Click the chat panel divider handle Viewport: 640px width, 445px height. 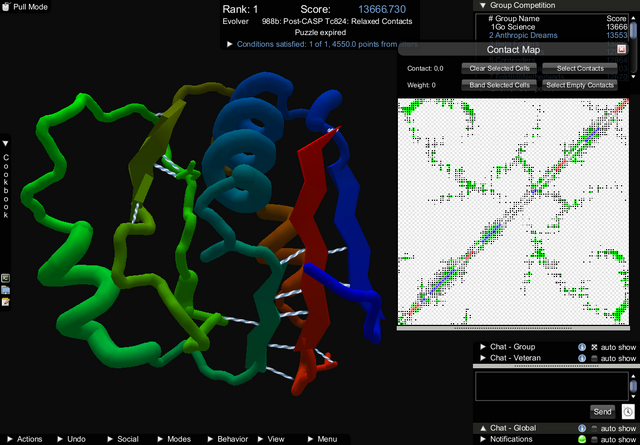point(556,366)
